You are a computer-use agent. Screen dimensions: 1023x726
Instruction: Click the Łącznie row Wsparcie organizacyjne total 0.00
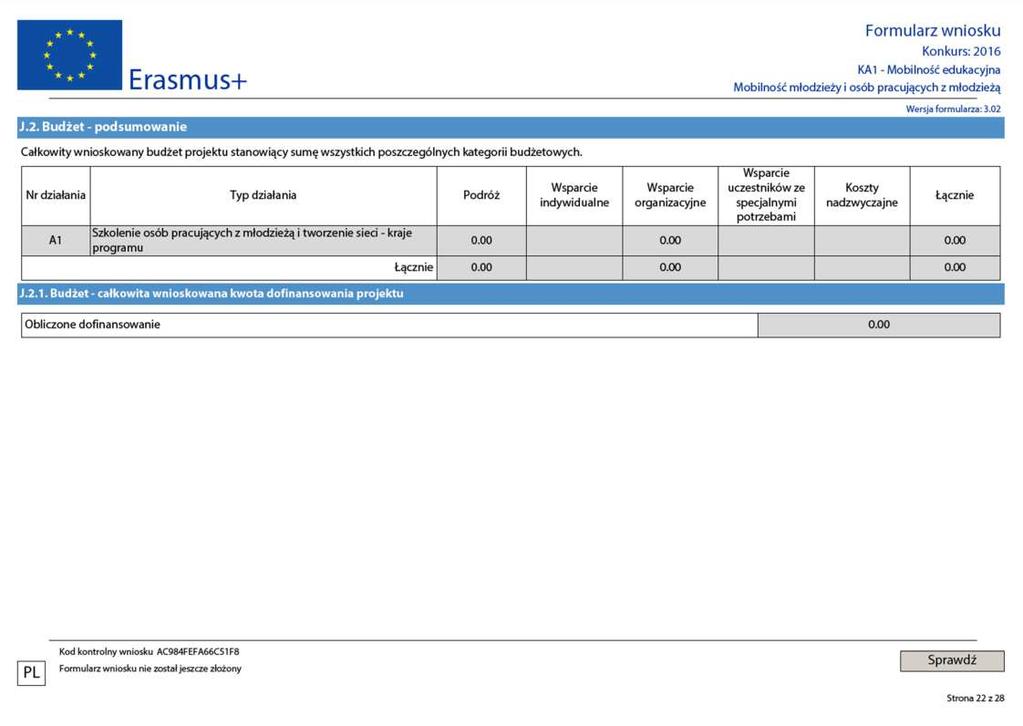(670, 267)
